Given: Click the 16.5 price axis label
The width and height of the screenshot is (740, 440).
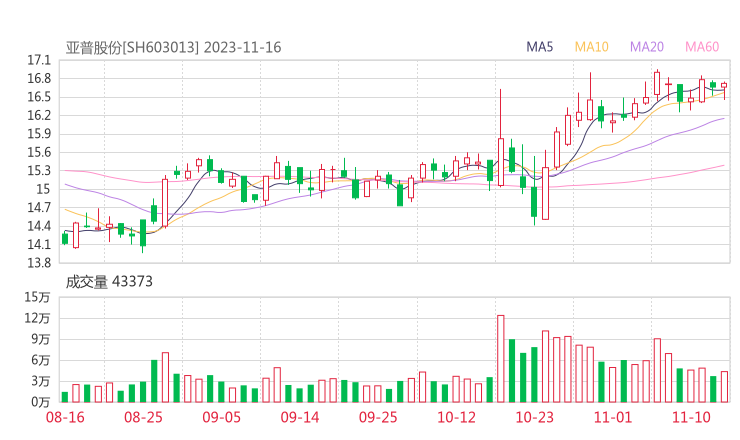Looking at the screenshot, I should click(39, 97).
